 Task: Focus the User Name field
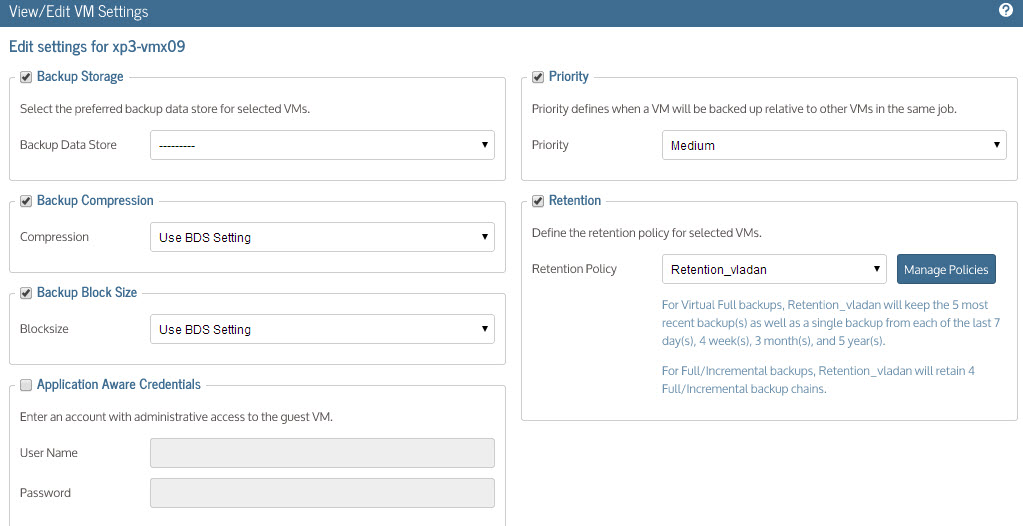click(322, 453)
